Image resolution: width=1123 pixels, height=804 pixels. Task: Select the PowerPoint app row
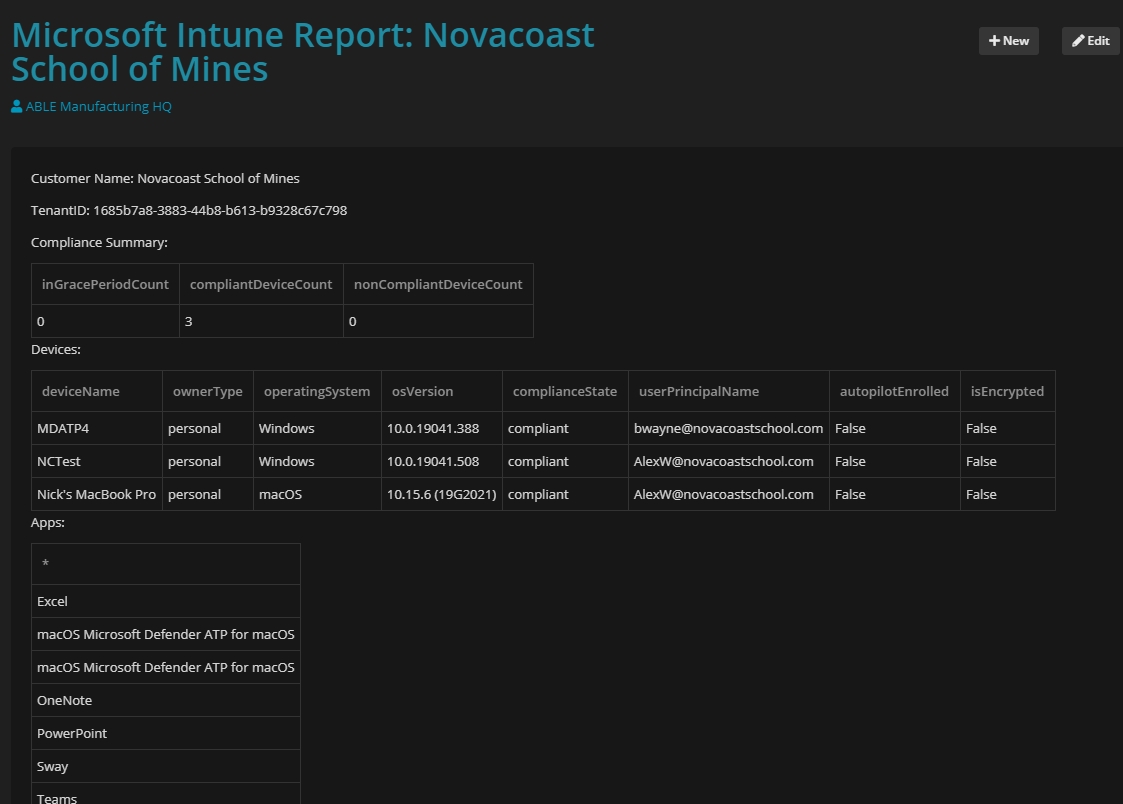(165, 733)
